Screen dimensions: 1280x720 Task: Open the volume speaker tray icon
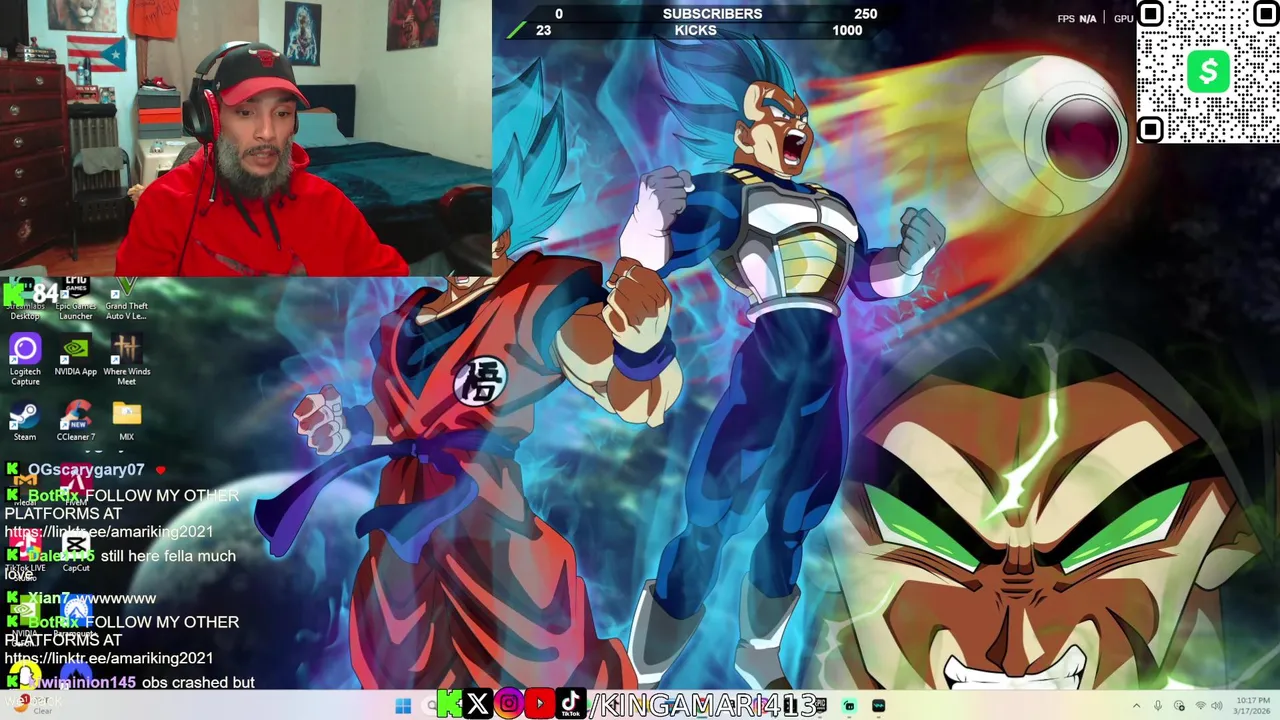tap(1218, 706)
